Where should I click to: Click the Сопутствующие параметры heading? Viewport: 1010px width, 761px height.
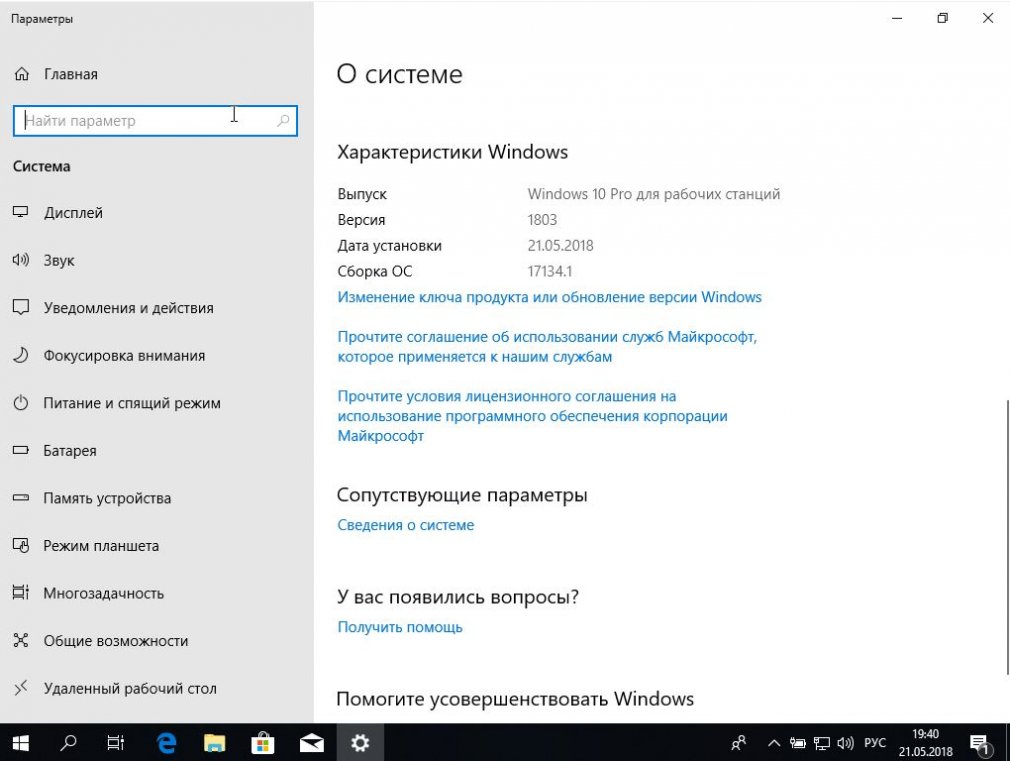tap(462, 495)
